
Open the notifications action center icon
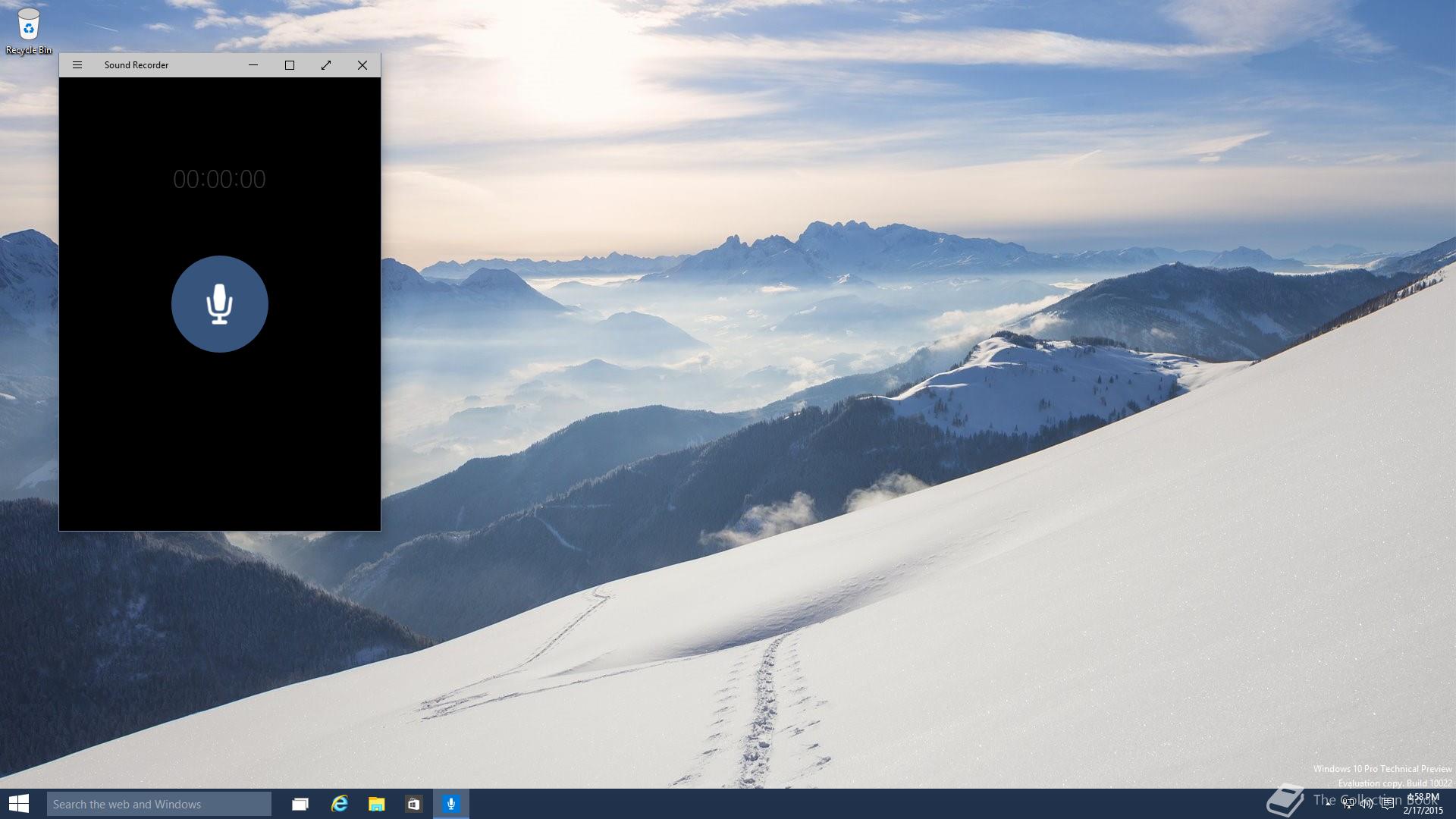tap(1388, 804)
